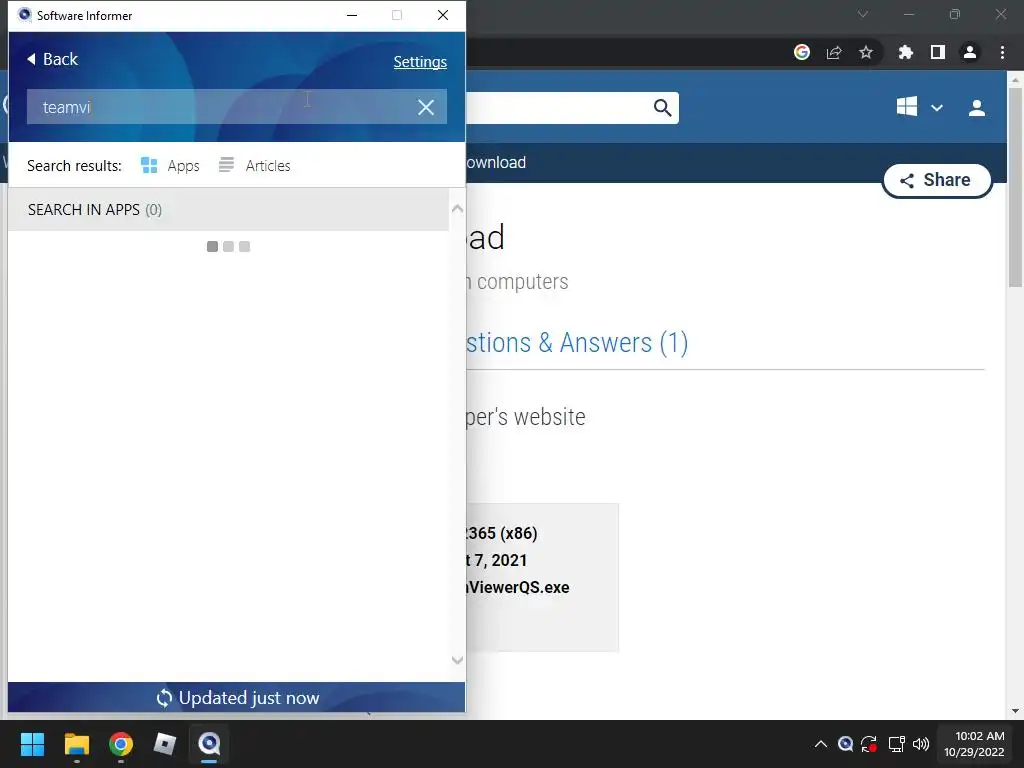Image resolution: width=1024 pixels, height=768 pixels.
Task: Open the Chrome extensions puzzle icon
Action: tap(905, 52)
